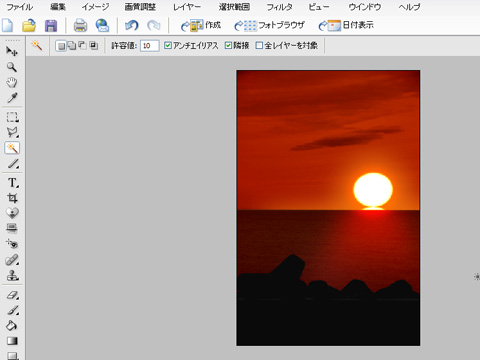Set subtract from selection mode
This screenshot has width=480, height=360.
82,46
